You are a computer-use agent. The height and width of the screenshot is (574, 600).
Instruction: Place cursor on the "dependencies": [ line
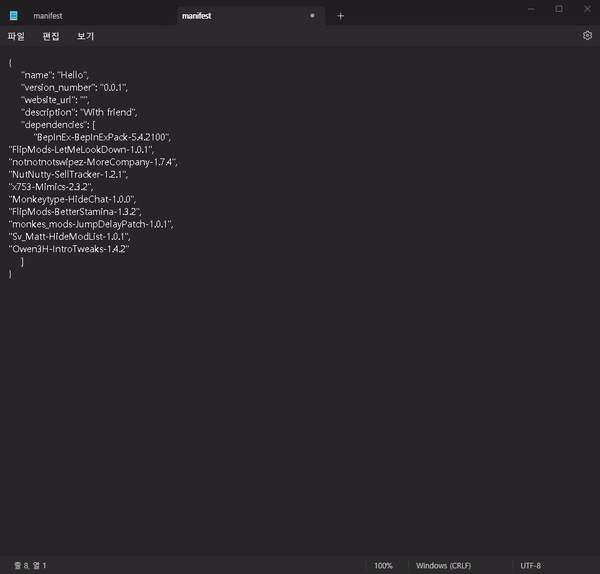point(58,125)
